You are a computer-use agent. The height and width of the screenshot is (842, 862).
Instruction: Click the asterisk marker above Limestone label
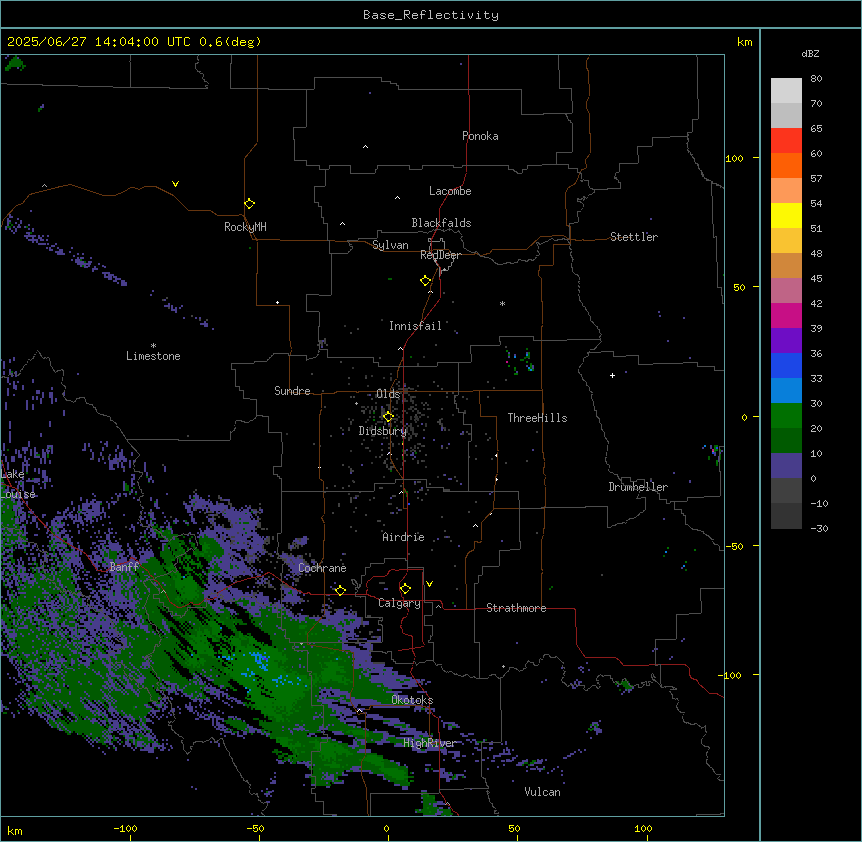pyautogui.click(x=153, y=346)
